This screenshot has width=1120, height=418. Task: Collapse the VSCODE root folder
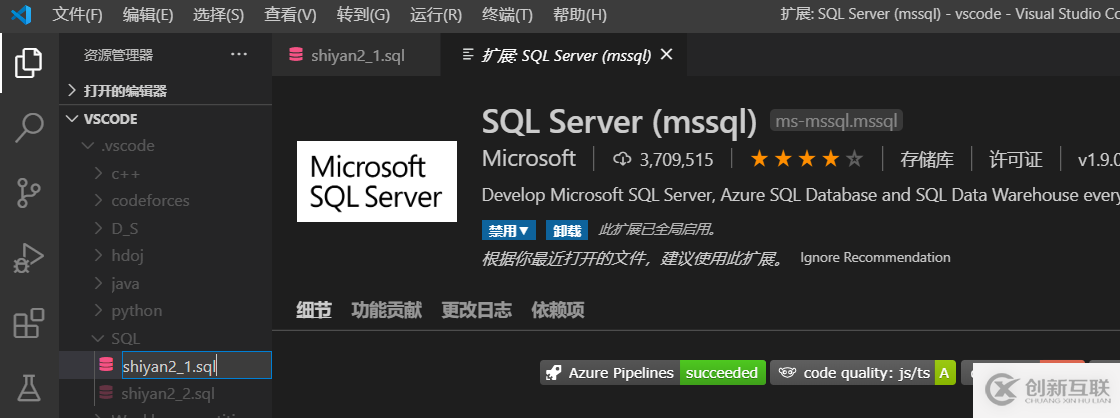pyautogui.click(x=71, y=119)
